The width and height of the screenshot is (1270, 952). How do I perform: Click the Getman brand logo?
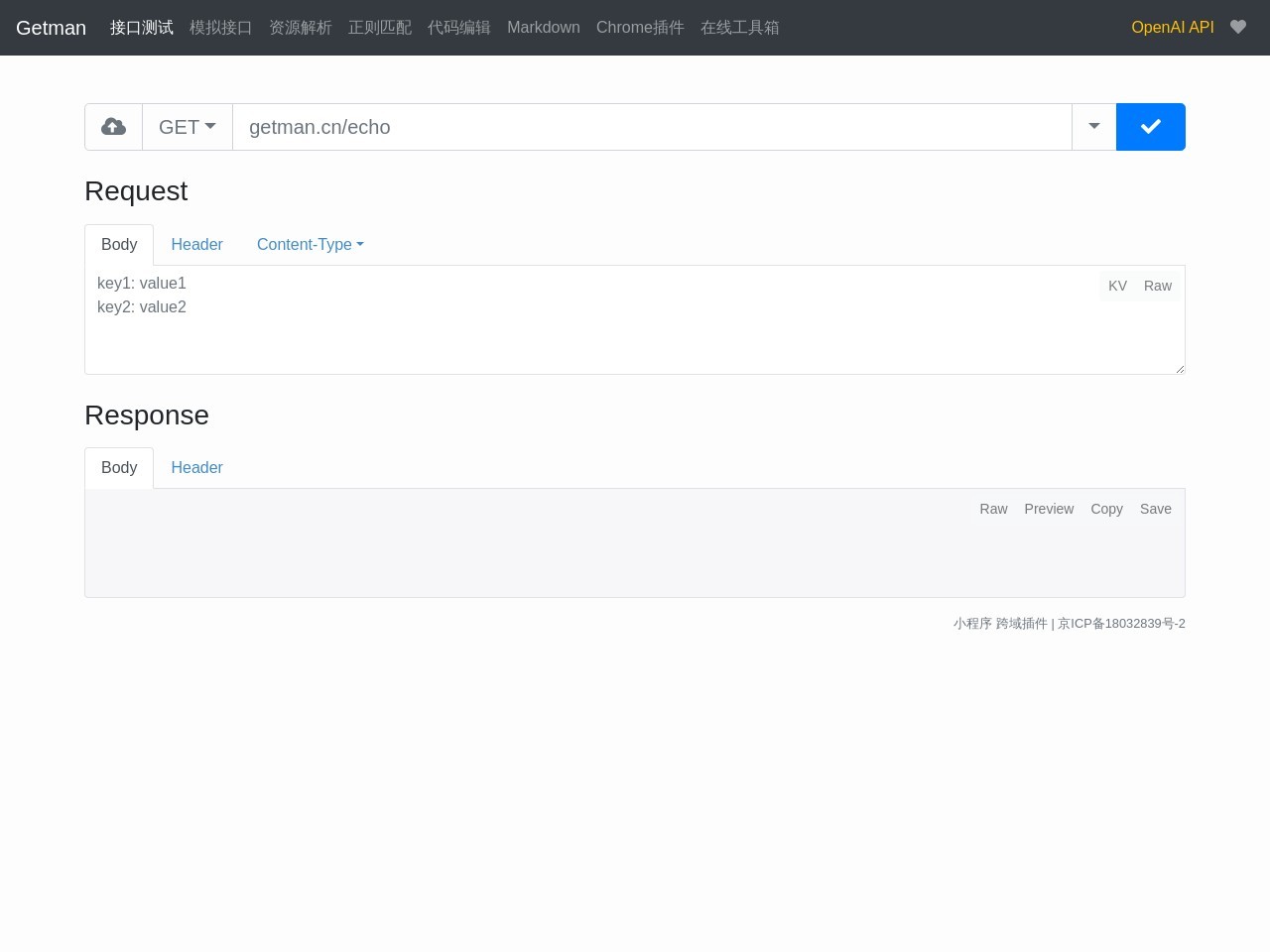pyautogui.click(x=51, y=28)
